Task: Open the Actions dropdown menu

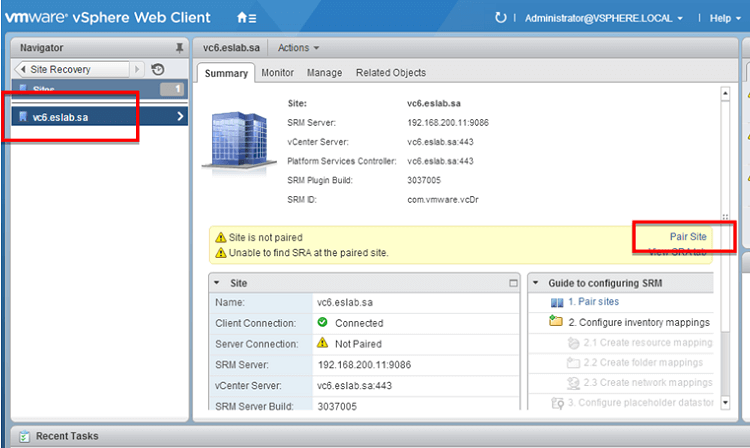Action: (298, 47)
